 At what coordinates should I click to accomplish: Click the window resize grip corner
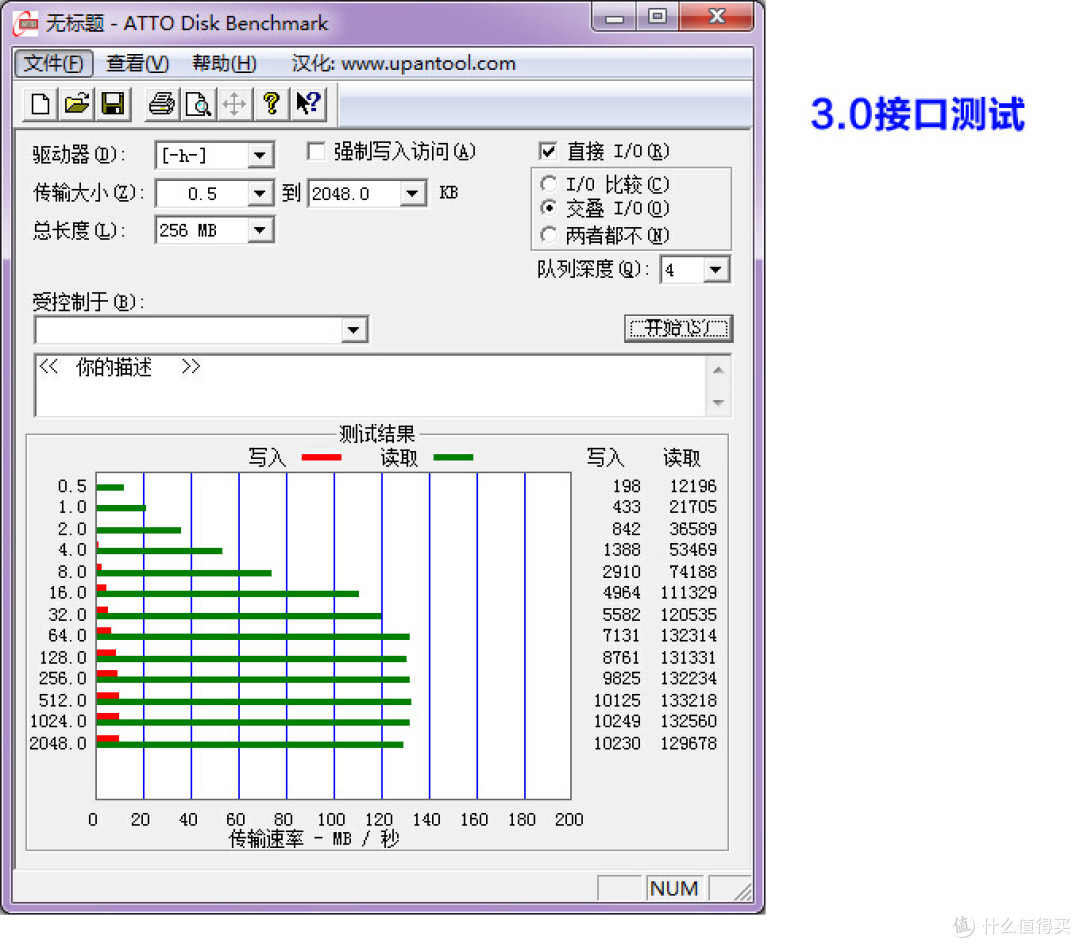click(742, 891)
